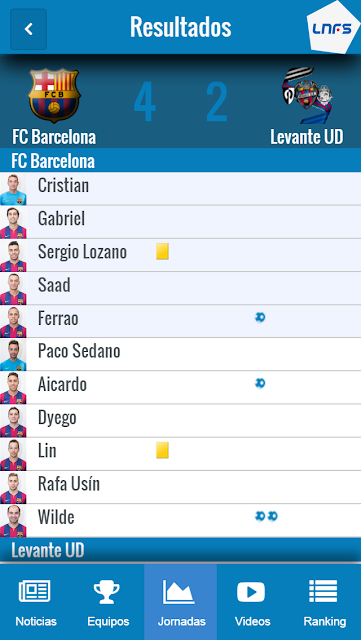Screen dimensions: 361x640
Task: Click Wilde's goal ball icons
Action: pos(266,516)
